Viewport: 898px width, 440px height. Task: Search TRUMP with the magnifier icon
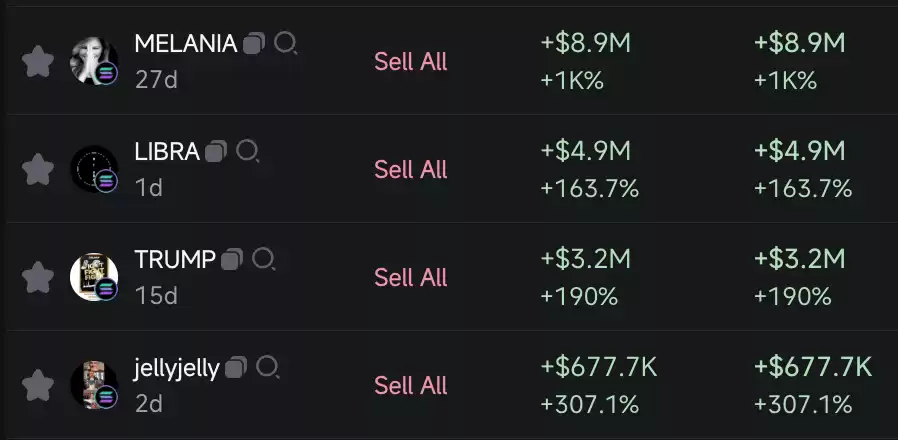pos(264,259)
